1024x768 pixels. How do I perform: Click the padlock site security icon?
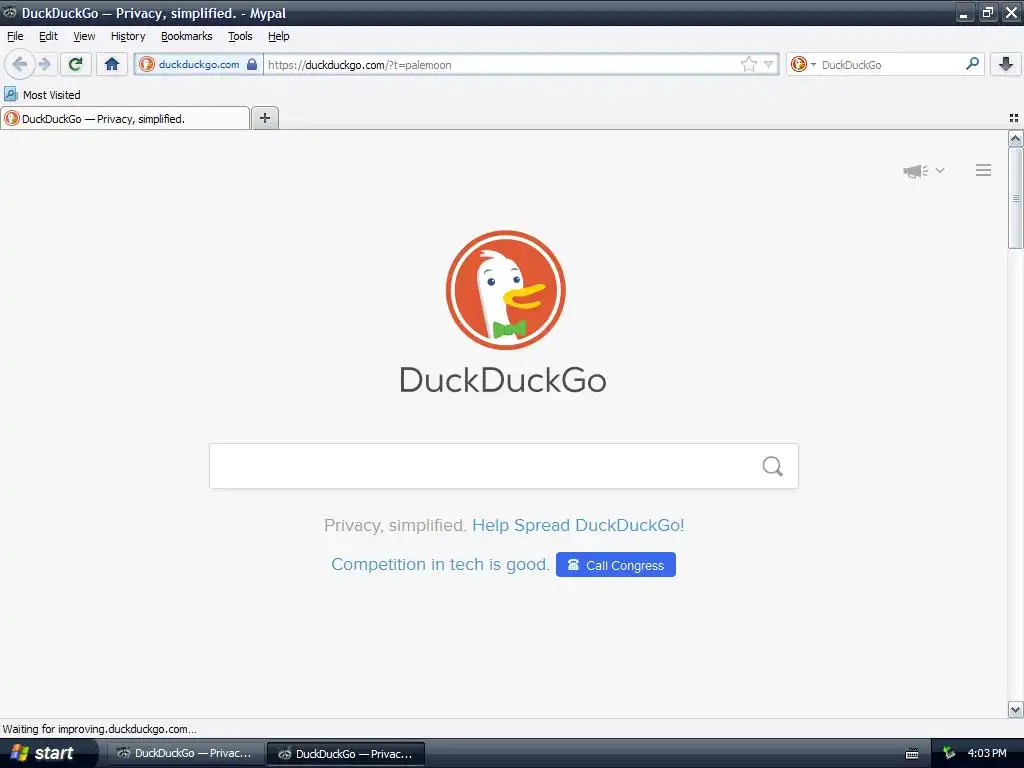252,64
